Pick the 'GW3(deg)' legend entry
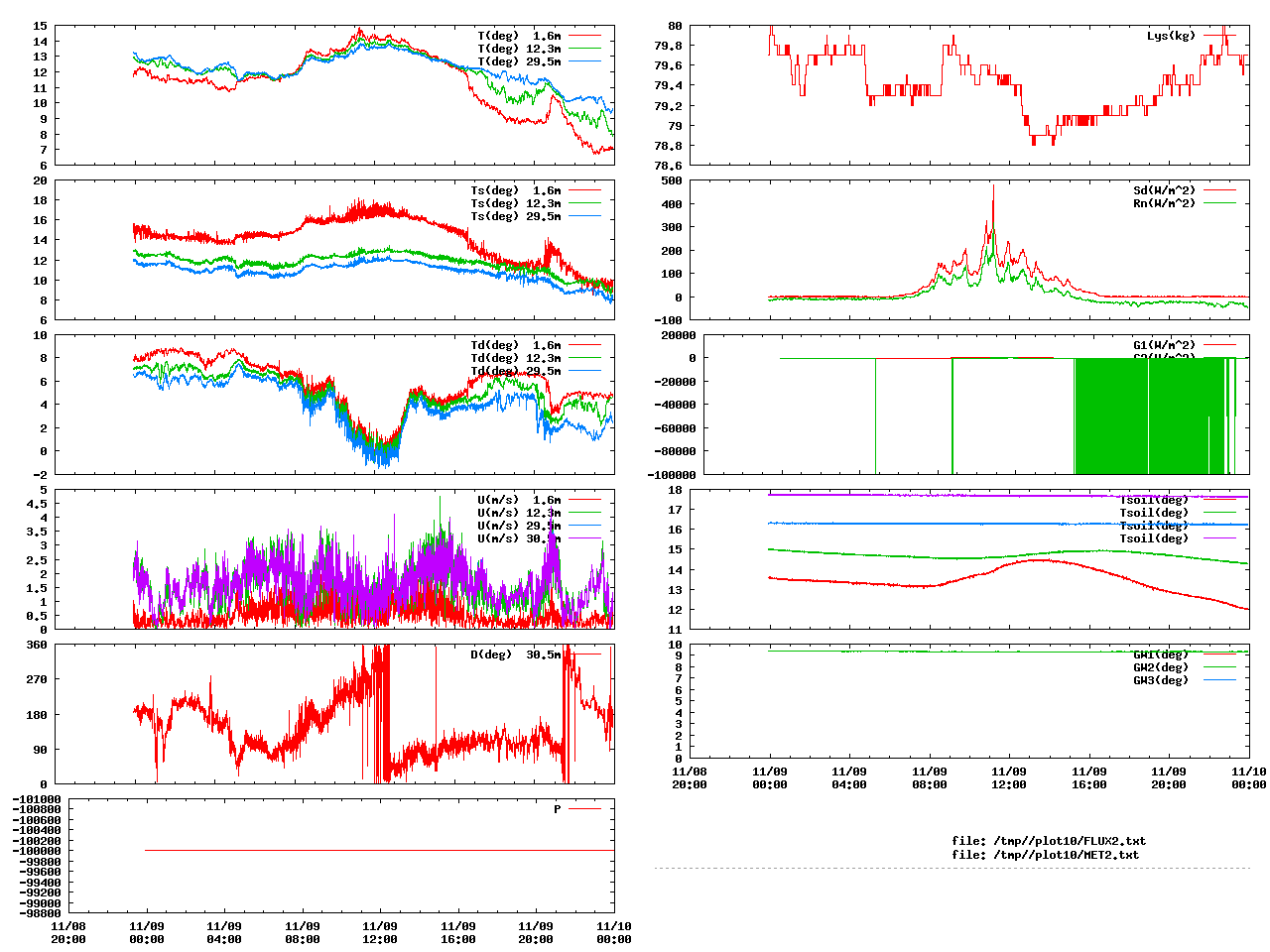Screen dimensions: 1270x952 (1161, 680)
